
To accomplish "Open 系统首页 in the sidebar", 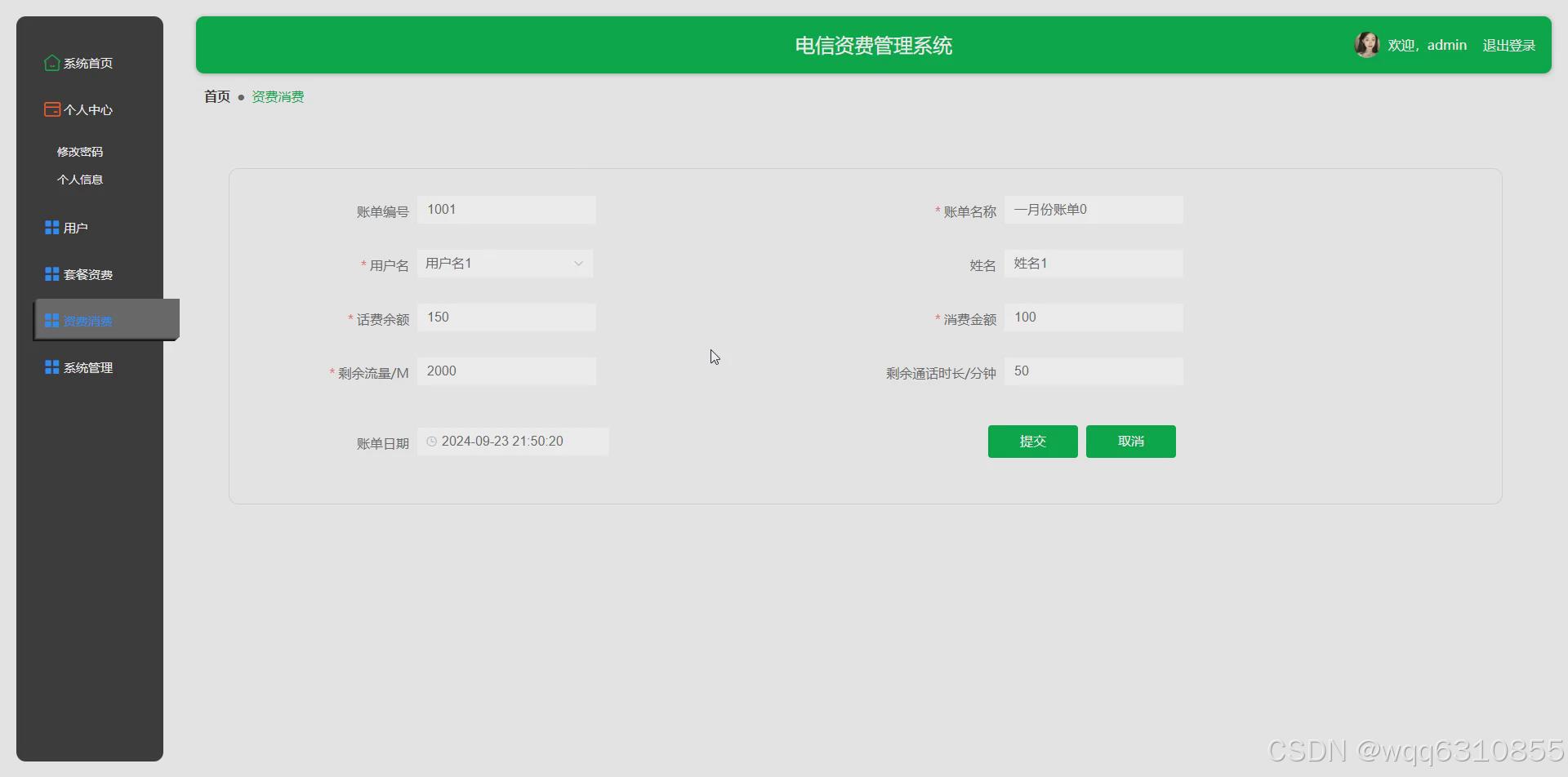I will (90, 63).
